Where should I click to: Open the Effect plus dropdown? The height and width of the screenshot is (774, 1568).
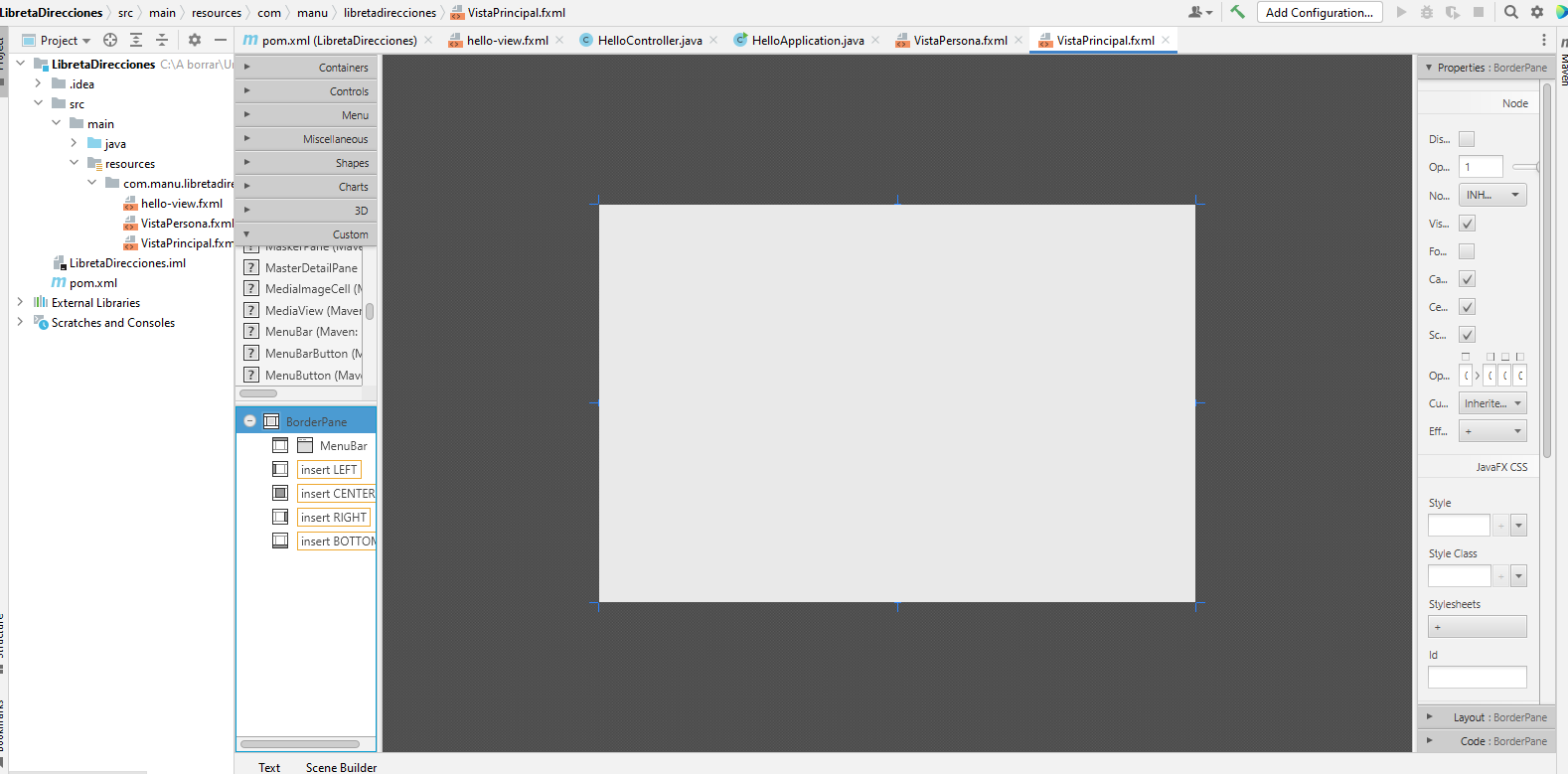1492,431
